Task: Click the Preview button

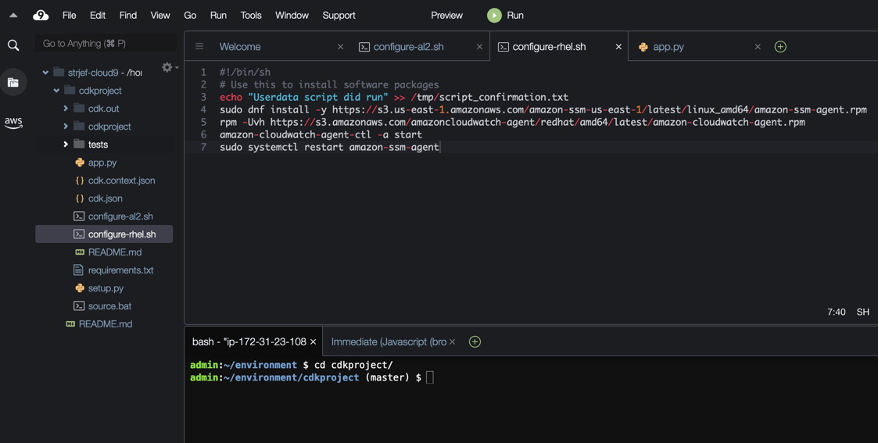Action: 446,15
